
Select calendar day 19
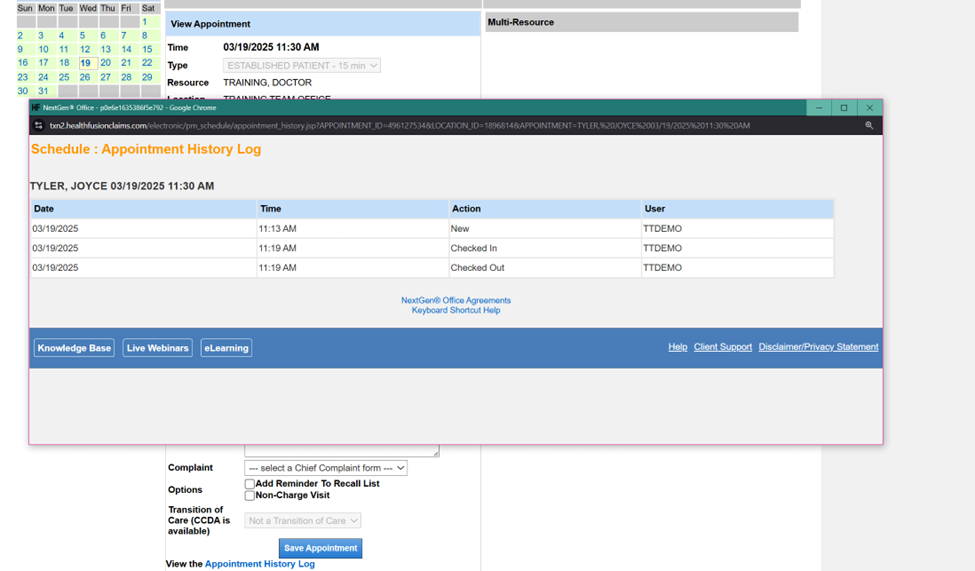[x=85, y=63]
